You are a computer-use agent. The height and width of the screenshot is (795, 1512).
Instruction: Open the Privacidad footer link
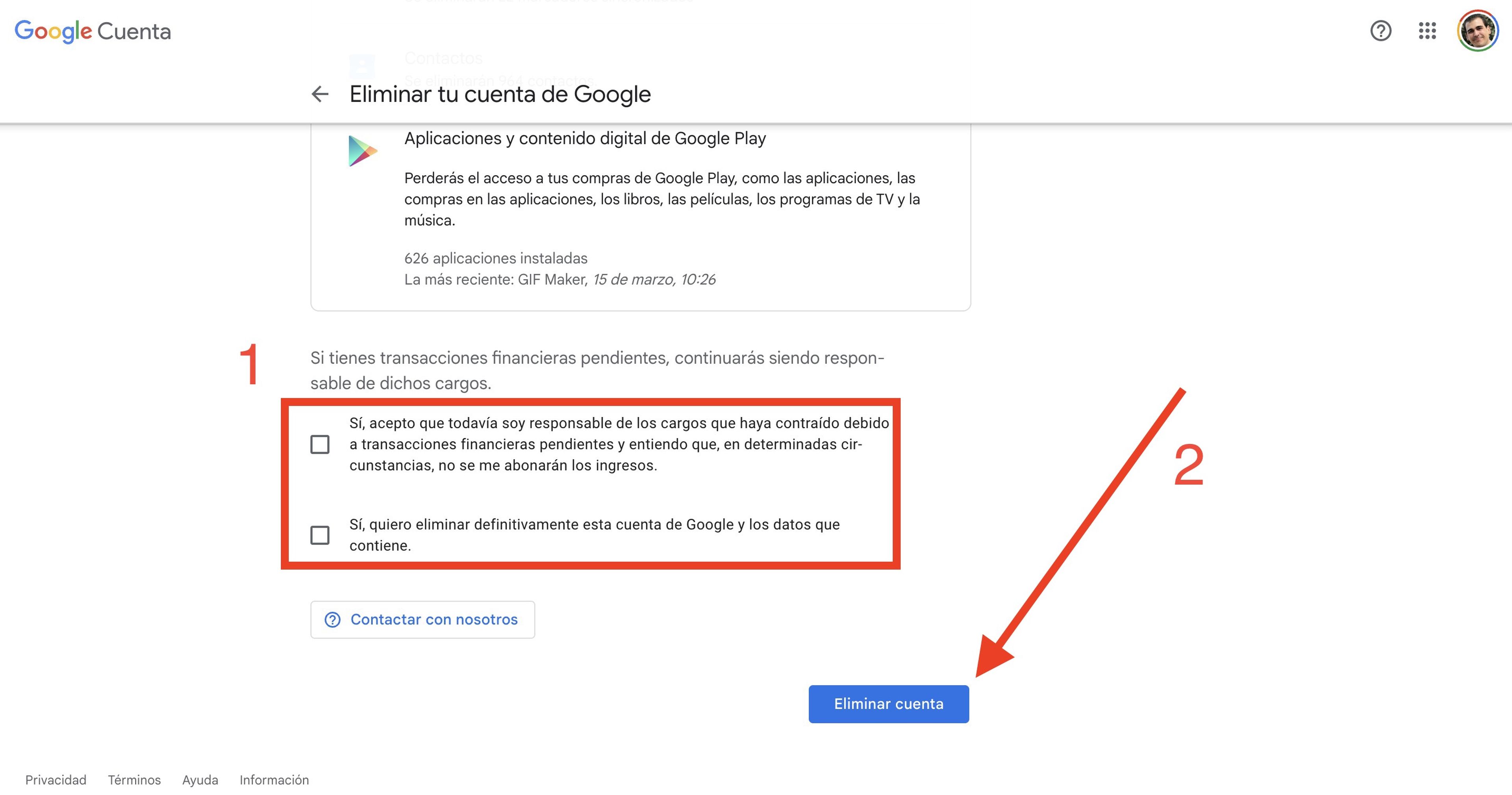click(x=56, y=780)
